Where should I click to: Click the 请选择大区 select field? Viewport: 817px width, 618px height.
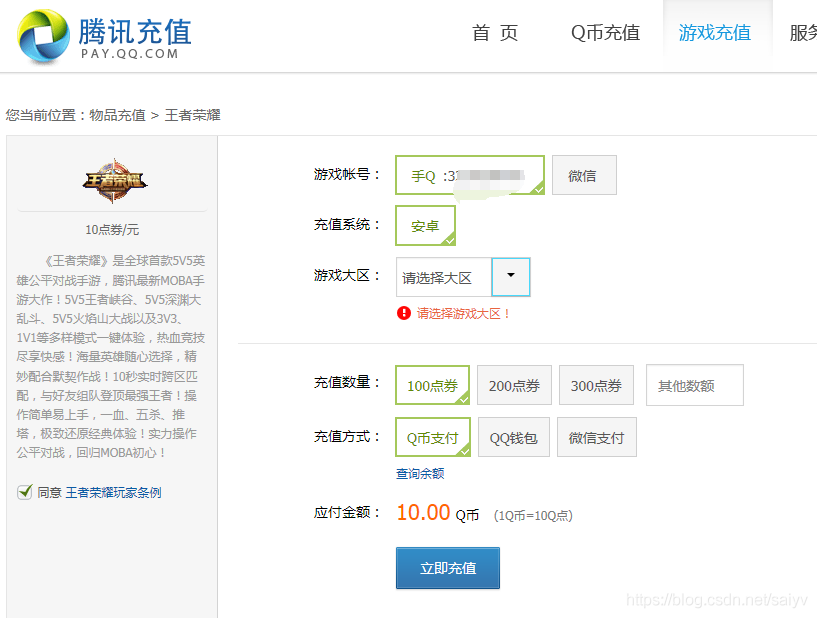point(444,277)
